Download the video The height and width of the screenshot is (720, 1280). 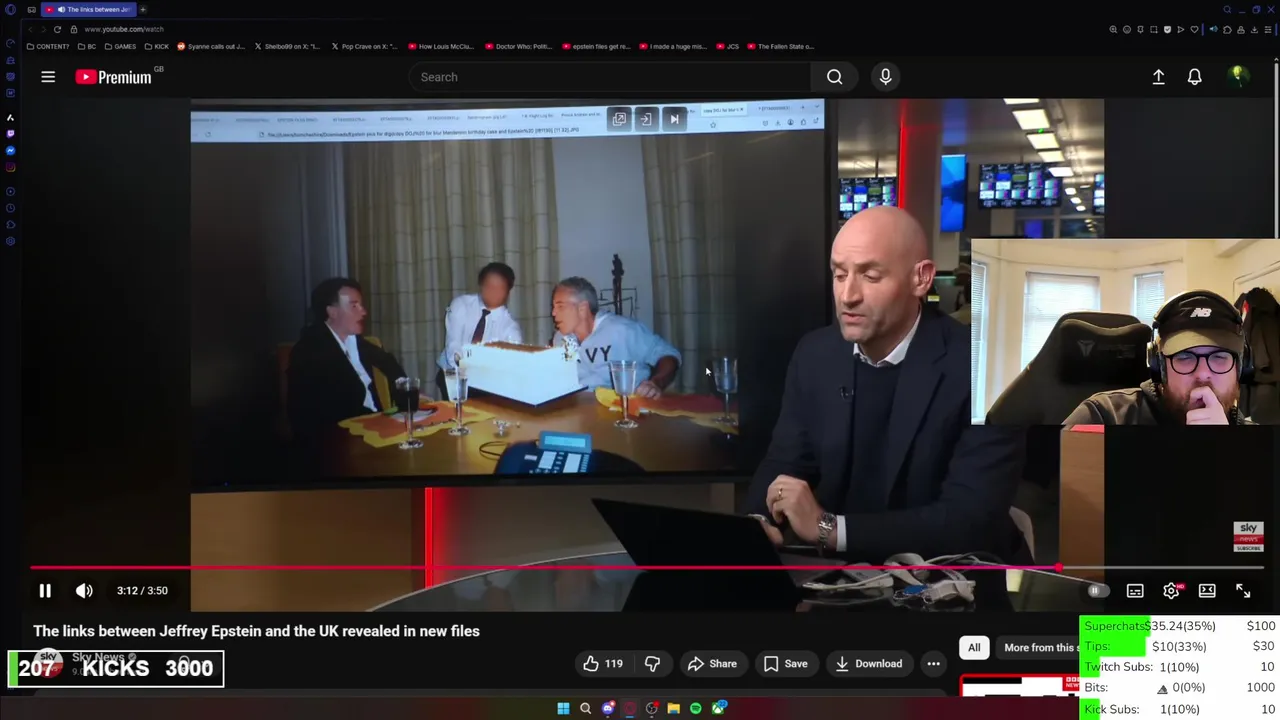[868, 664]
